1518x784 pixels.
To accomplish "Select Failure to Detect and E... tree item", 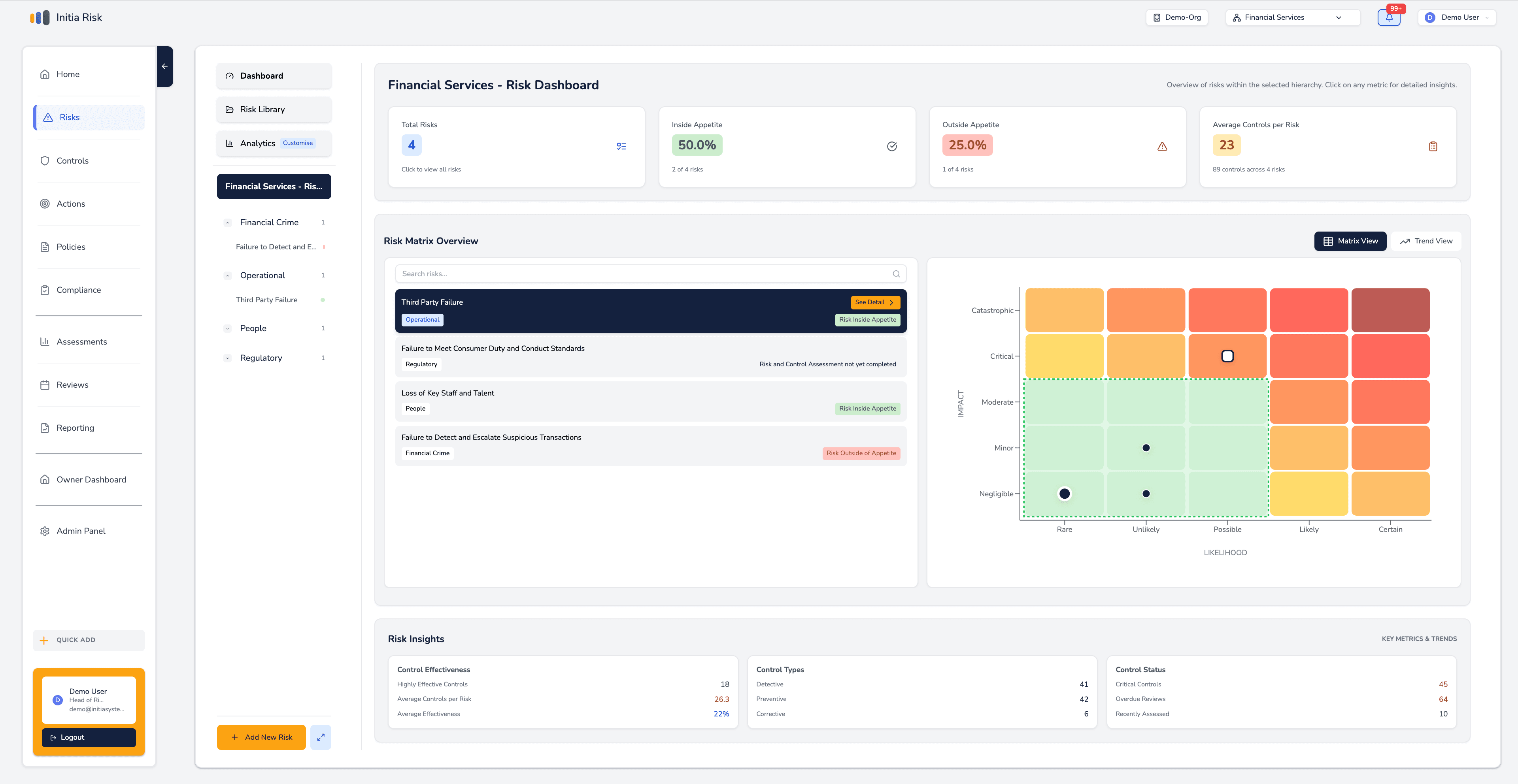I will click(276, 247).
